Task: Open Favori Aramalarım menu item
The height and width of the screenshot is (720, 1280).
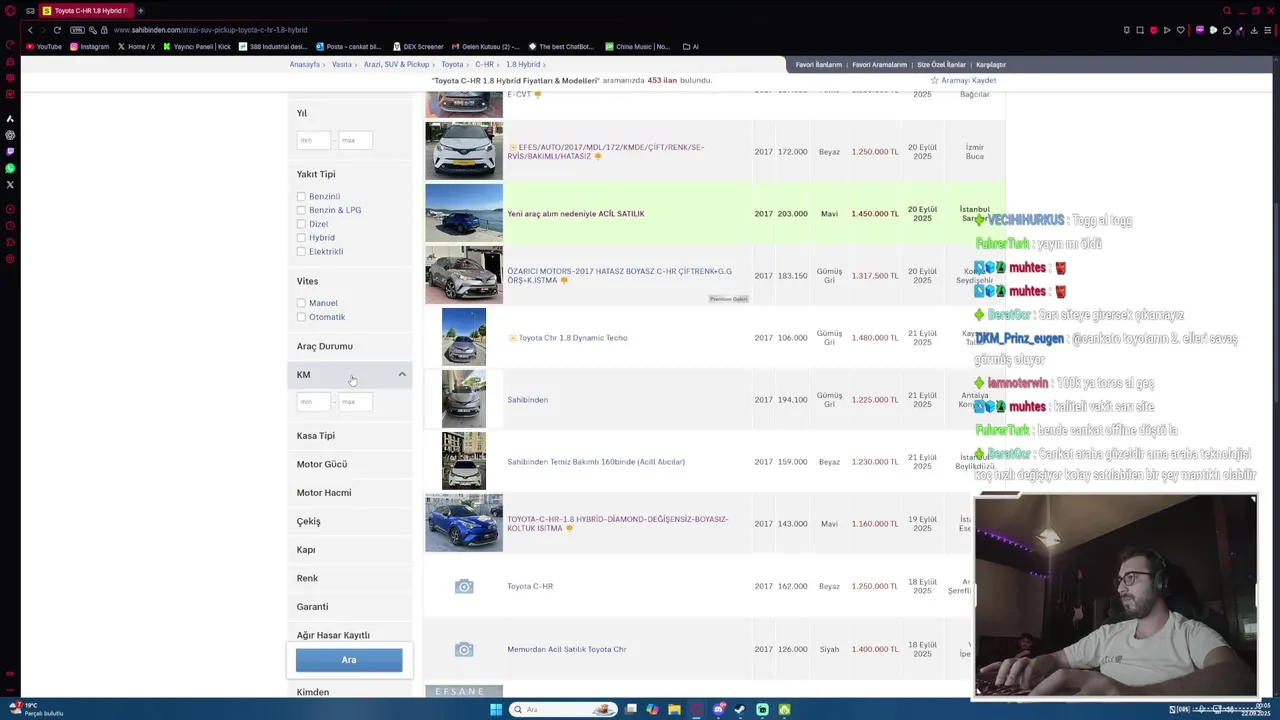Action: 879,65
